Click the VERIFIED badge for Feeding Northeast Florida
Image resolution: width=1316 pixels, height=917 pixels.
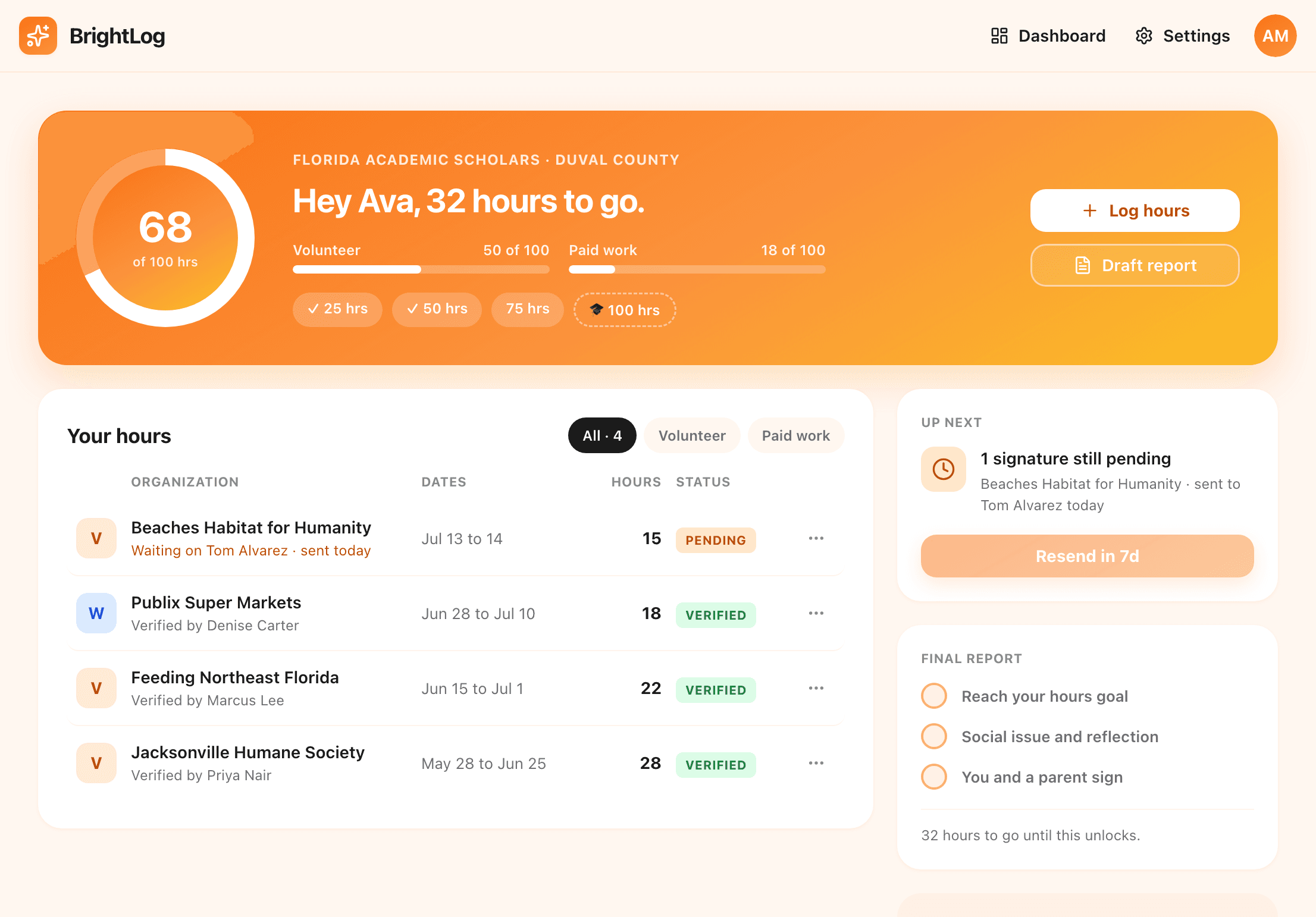pyautogui.click(x=716, y=690)
